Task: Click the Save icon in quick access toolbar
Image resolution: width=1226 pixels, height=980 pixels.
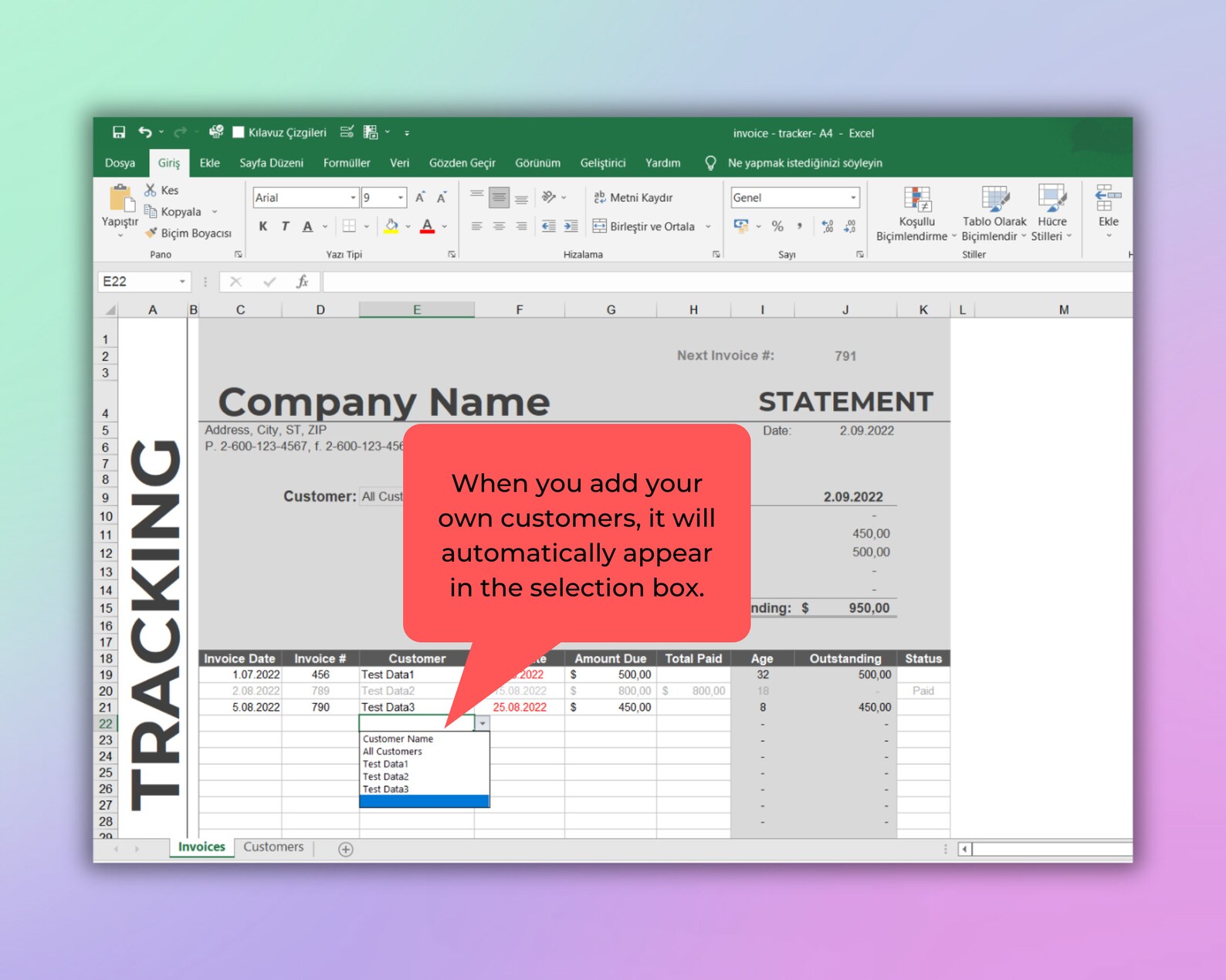Action: click(119, 132)
